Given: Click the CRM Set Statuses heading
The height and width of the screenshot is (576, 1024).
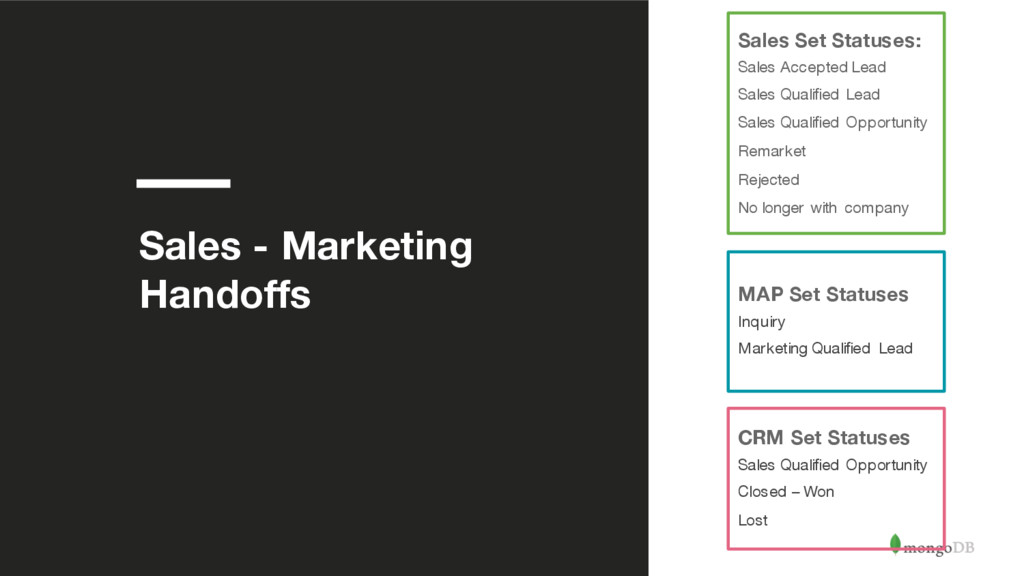Looking at the screenshot, I should coord(824,438).
